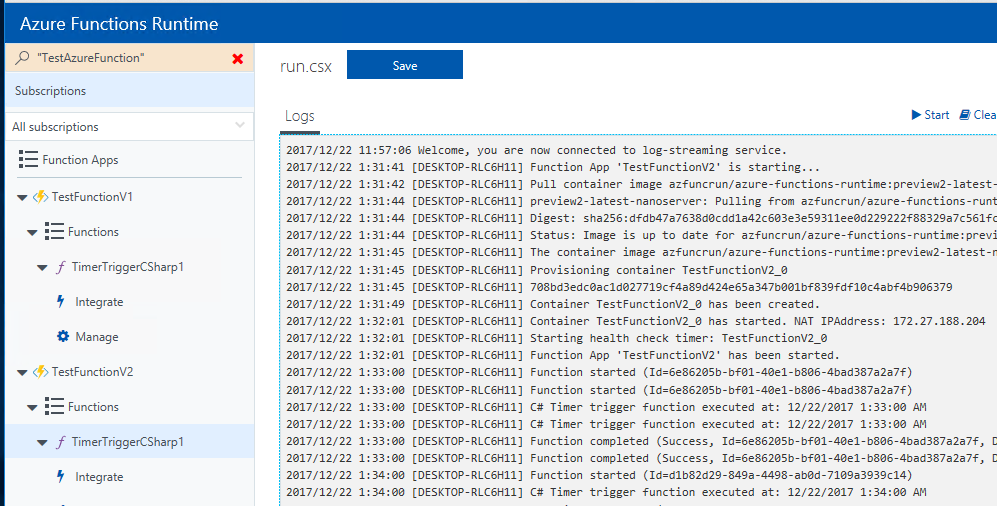Click the "Pull container image" log line
Screen dimensions: 997x506
tap(641, 184)
